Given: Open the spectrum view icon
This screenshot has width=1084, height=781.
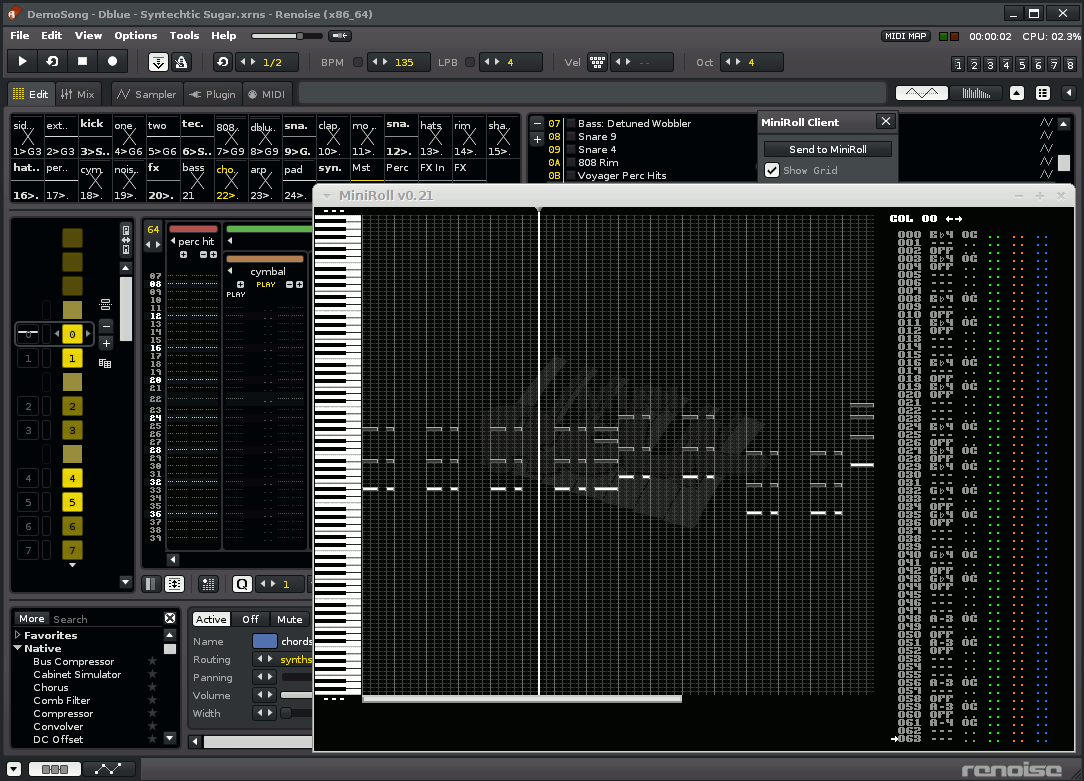Looking at the screenshot, I should click(x=976, y=93).
